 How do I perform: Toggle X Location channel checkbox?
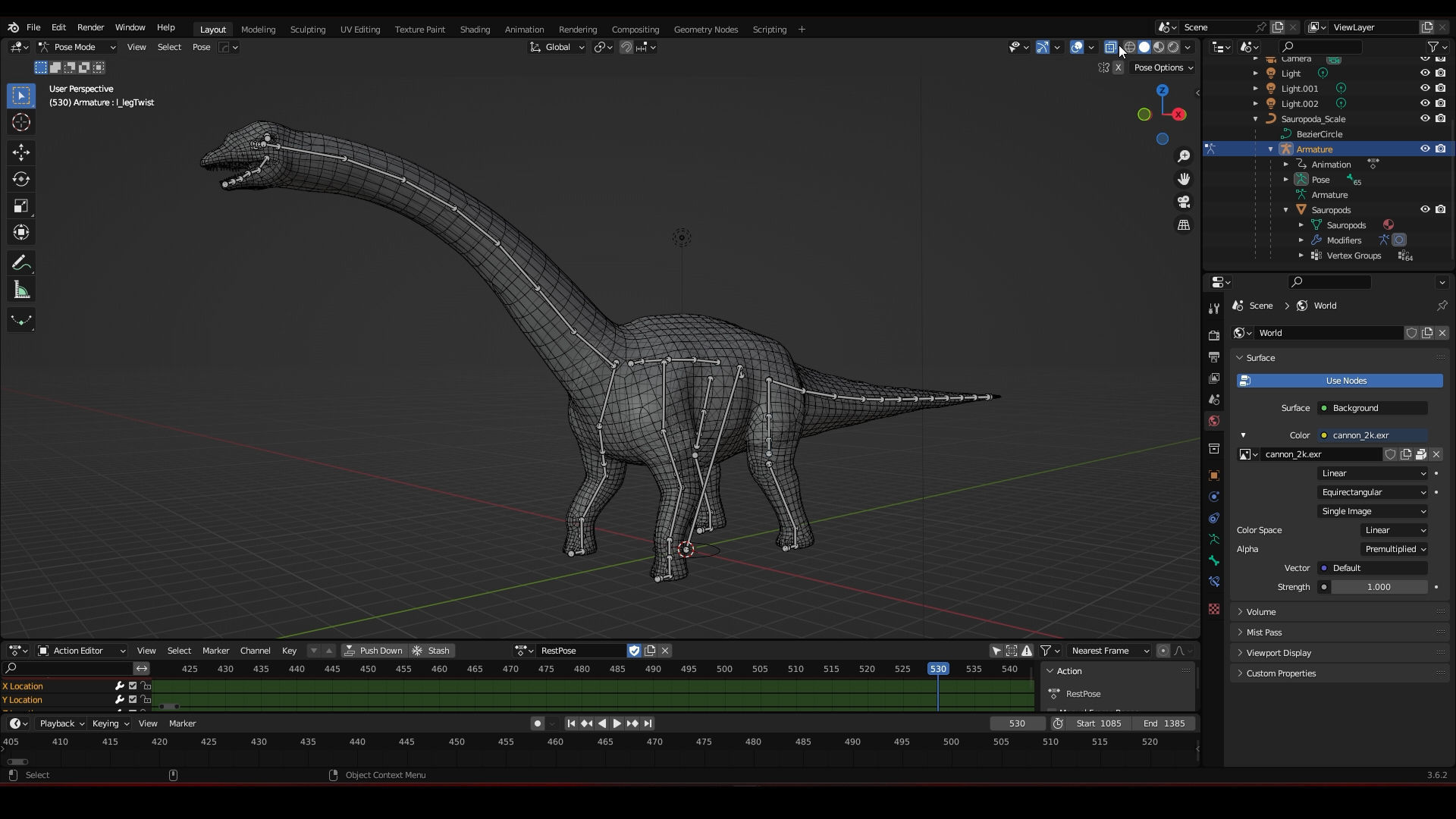[133, 686]
